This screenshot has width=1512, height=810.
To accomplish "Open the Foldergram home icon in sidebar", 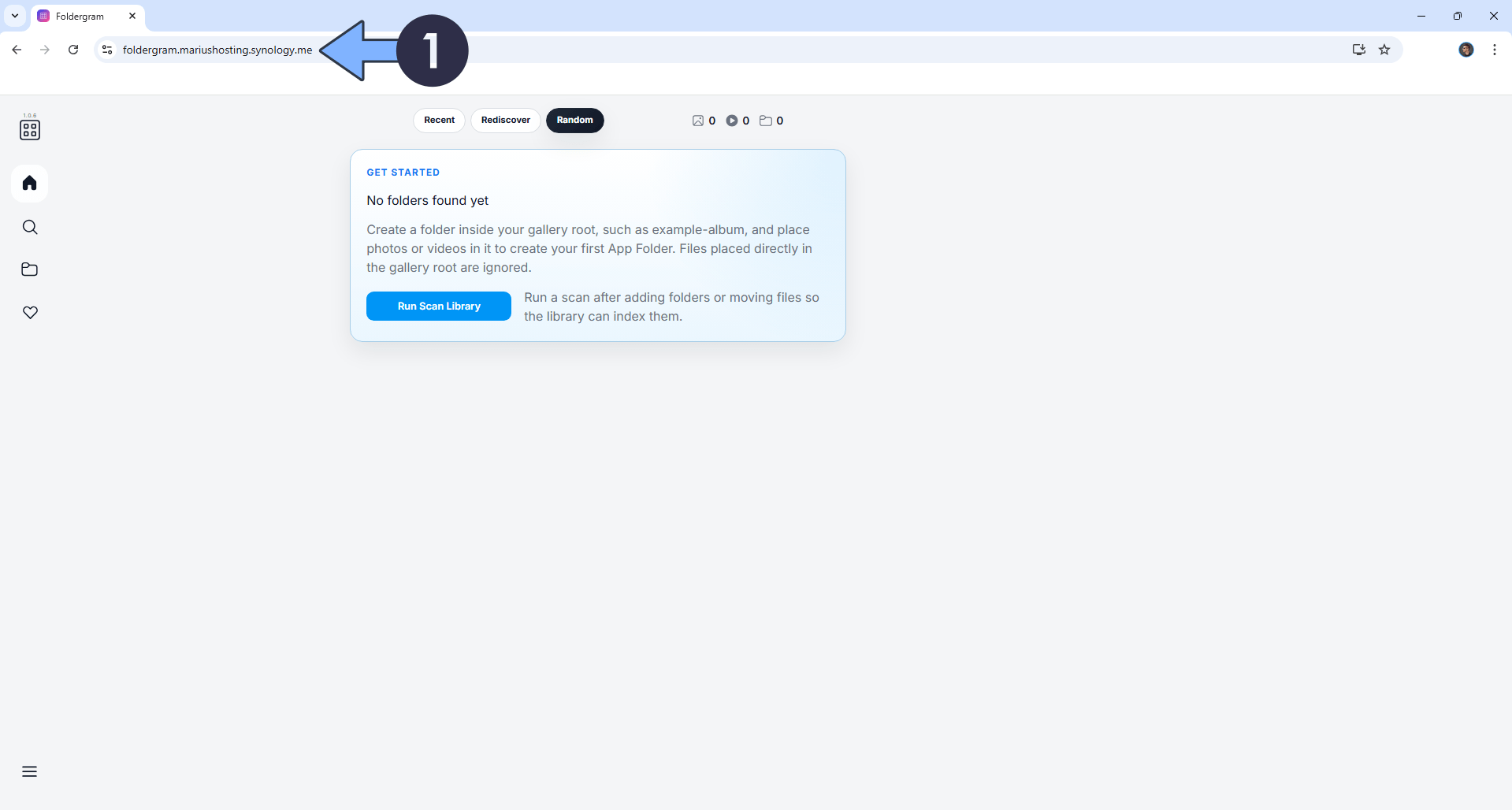I will (29, 183).
